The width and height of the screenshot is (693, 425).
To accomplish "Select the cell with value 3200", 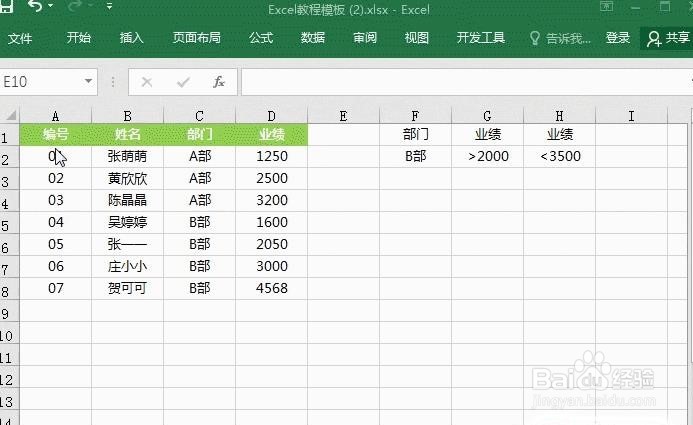I will coord(271,201).
